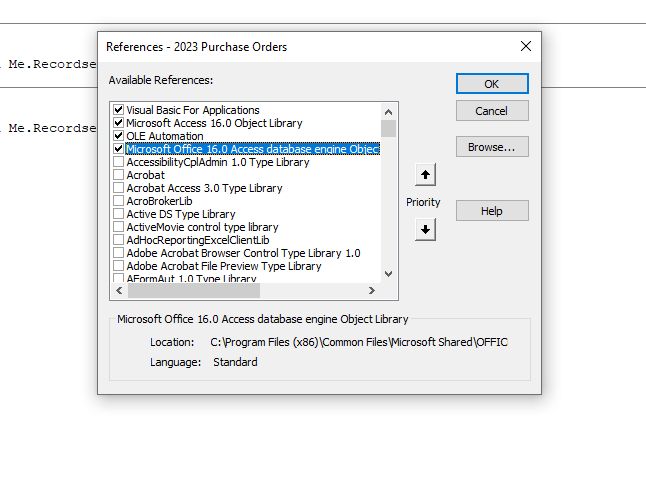Click the 'Standard' language value

point(235,362)
